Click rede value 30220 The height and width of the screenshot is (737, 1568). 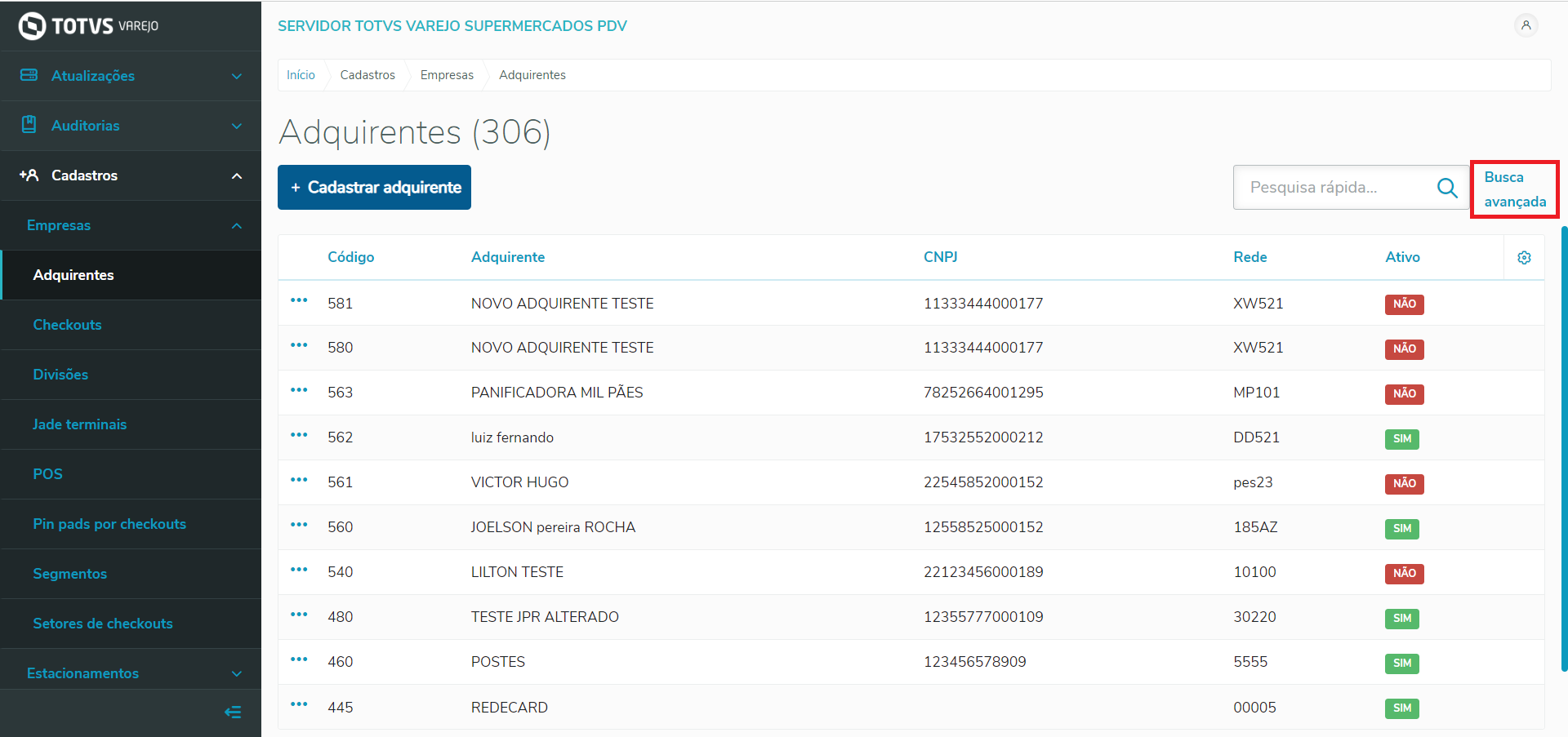pos(1254,617)
